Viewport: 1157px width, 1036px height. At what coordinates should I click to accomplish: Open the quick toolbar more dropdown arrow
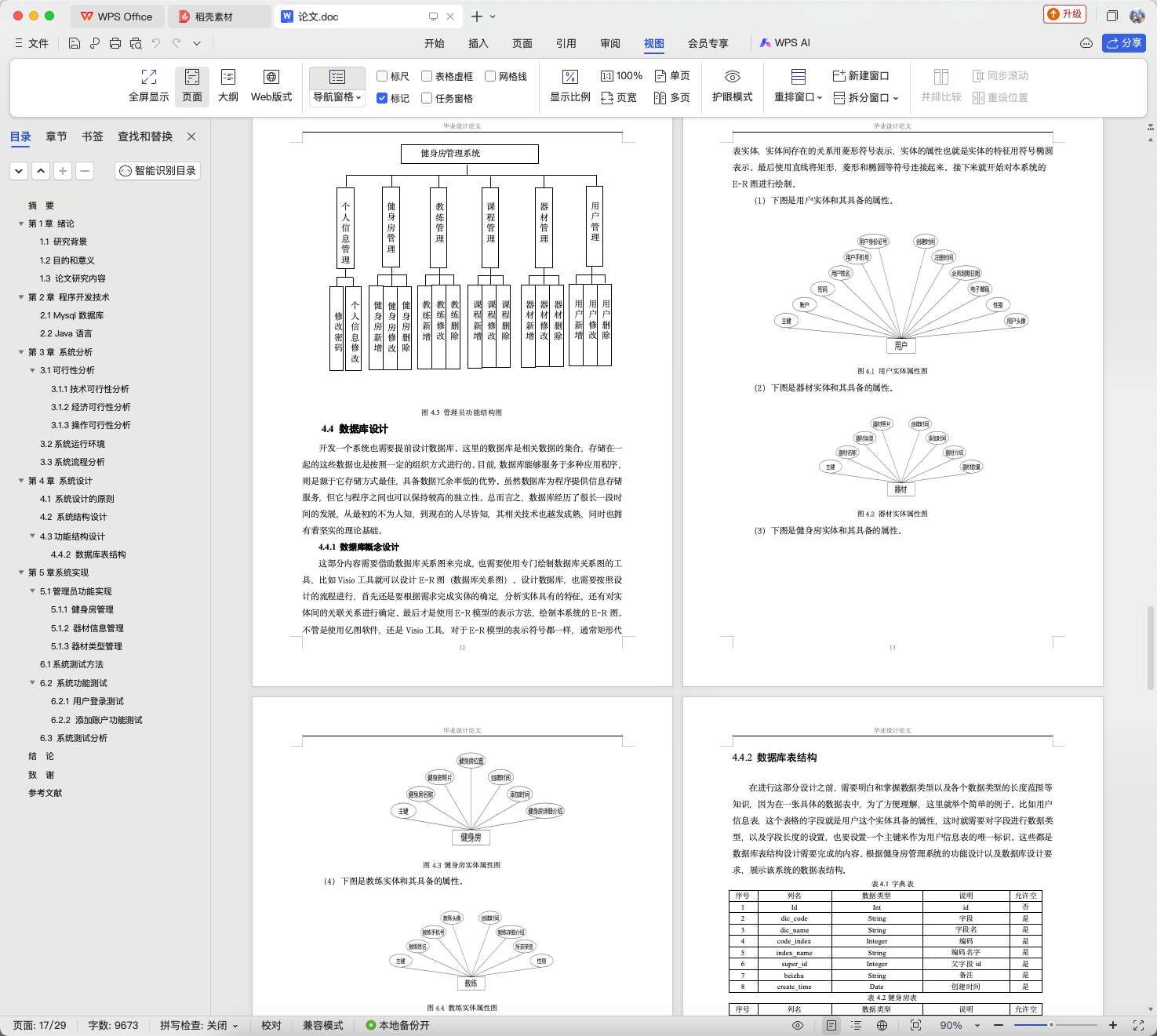click(x=197, y=43)
